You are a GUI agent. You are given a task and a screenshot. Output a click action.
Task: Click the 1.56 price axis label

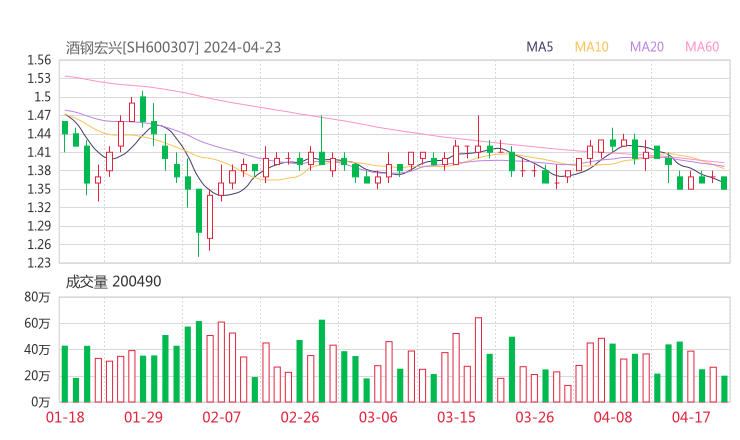tap(39, 60)
